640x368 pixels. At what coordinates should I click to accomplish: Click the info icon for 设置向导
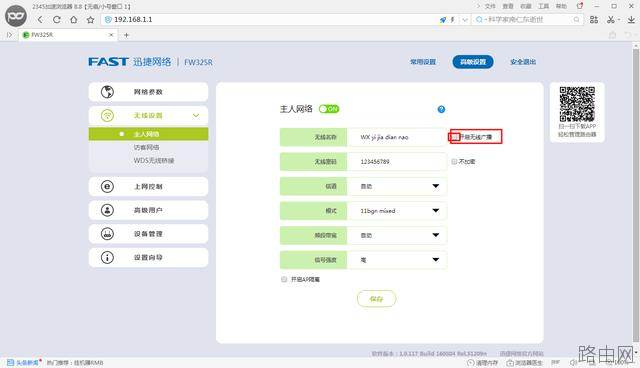pos(107,257)
